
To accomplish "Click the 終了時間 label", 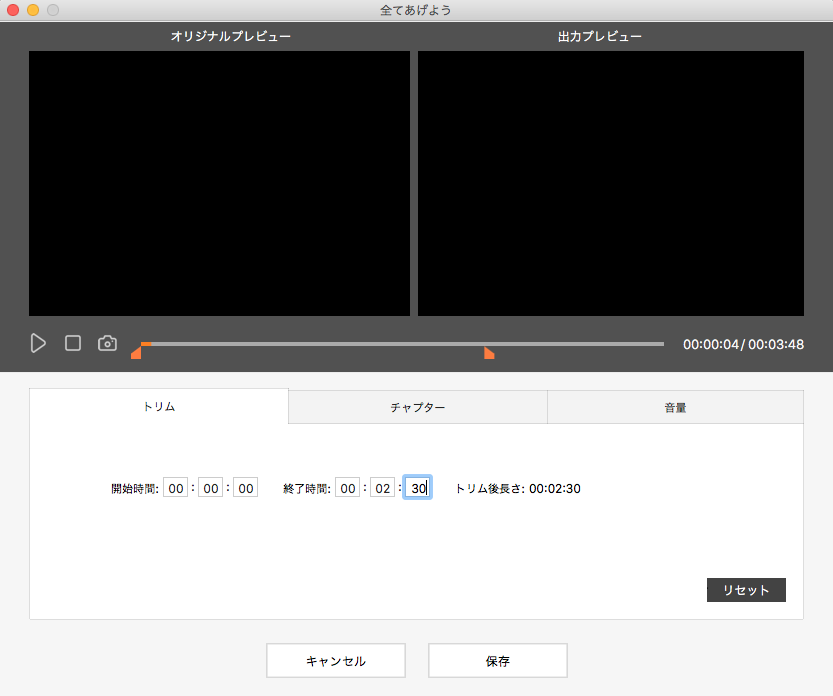I will 307,488.
